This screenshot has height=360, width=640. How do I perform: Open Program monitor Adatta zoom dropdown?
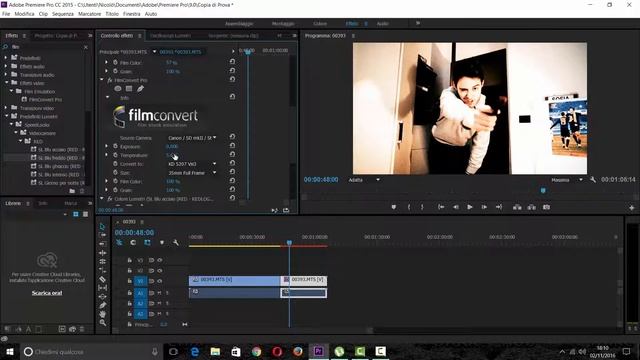pyautogui.click(x=363, y=180)
